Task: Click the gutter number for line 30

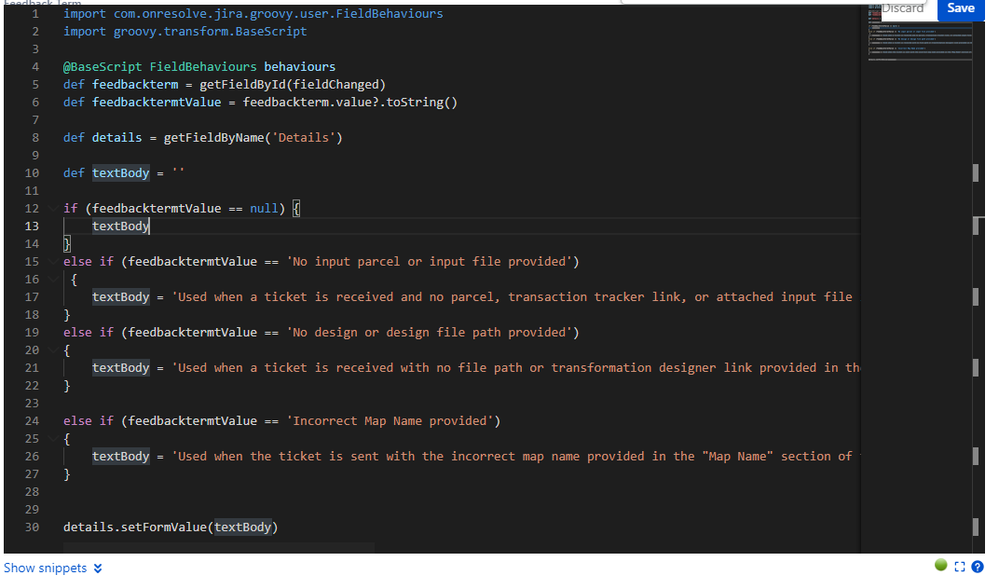Action: (31, 527)
